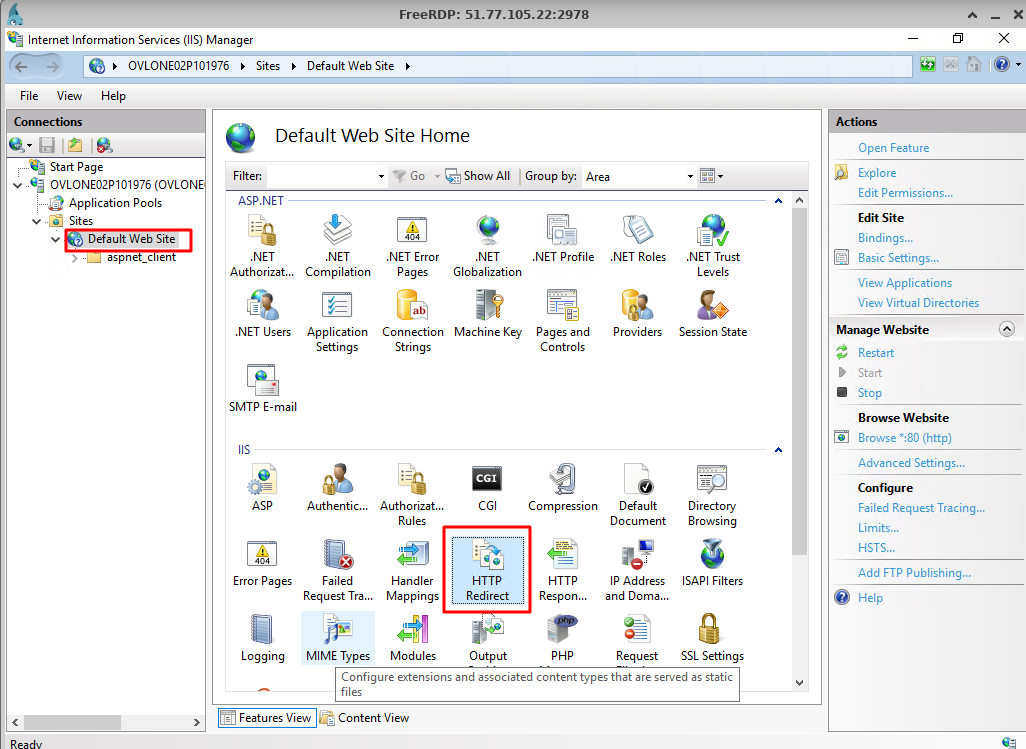Open HTTP Redirect settings
Image resolution: width=1026 pixels, height=749 pixels.
486,568
